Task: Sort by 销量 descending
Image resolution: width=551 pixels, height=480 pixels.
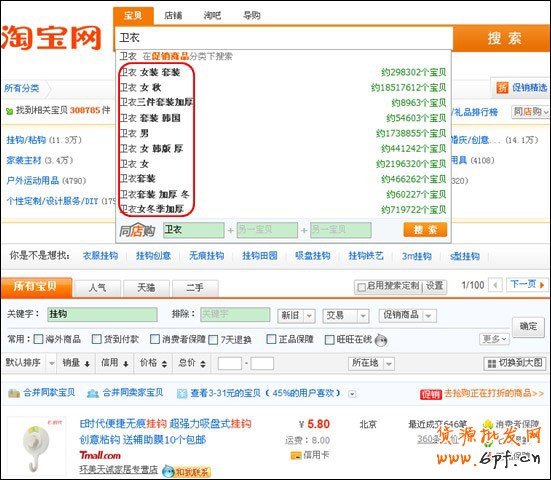Action: coord(76,363)
